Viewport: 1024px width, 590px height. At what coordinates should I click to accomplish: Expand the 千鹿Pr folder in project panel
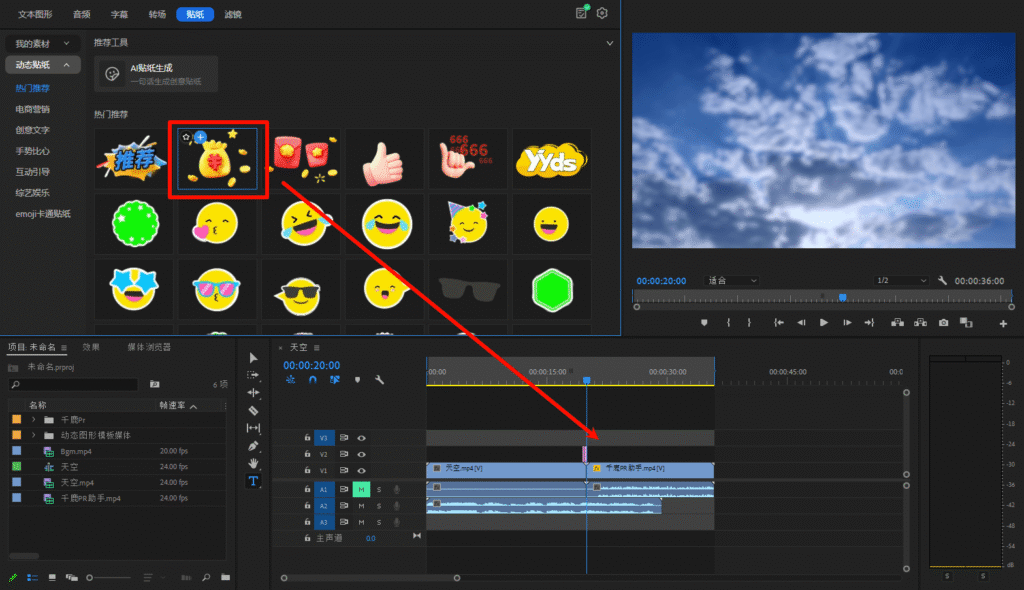(x=33, y=420)
